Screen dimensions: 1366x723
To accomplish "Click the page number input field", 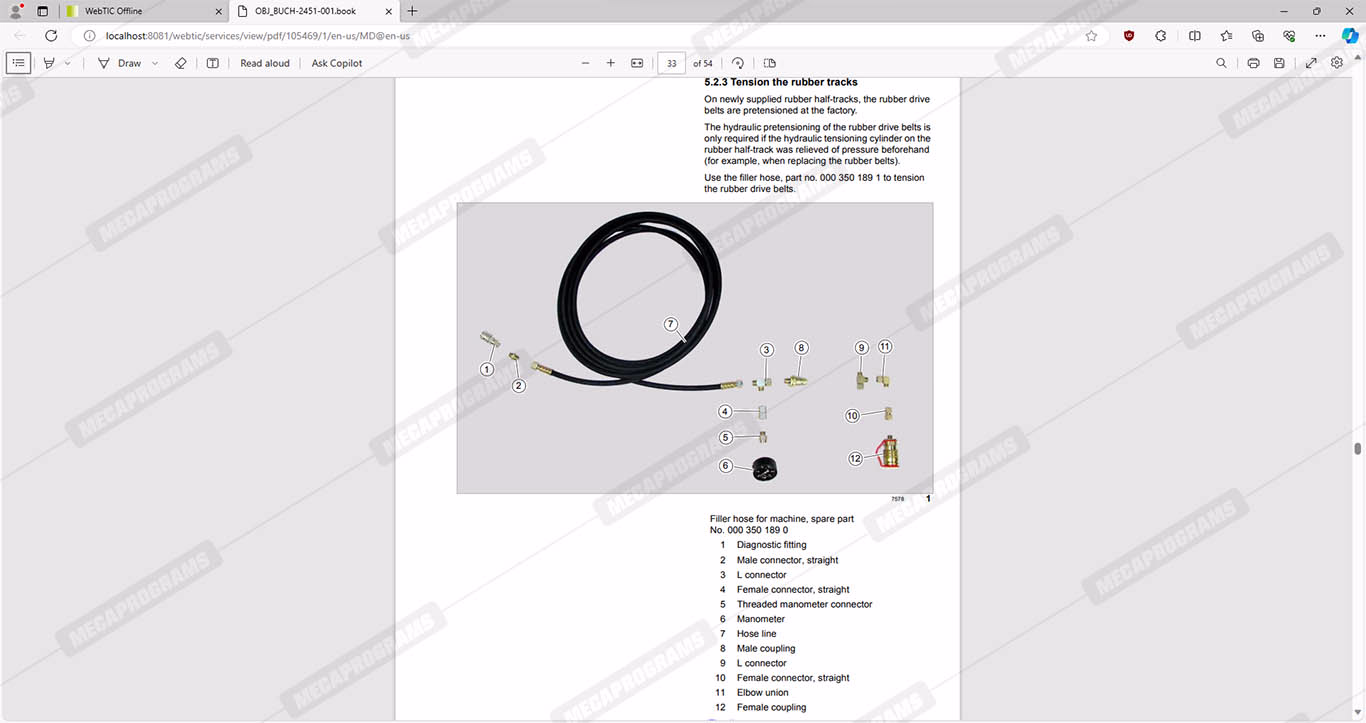I will click(x=671, y=63).
